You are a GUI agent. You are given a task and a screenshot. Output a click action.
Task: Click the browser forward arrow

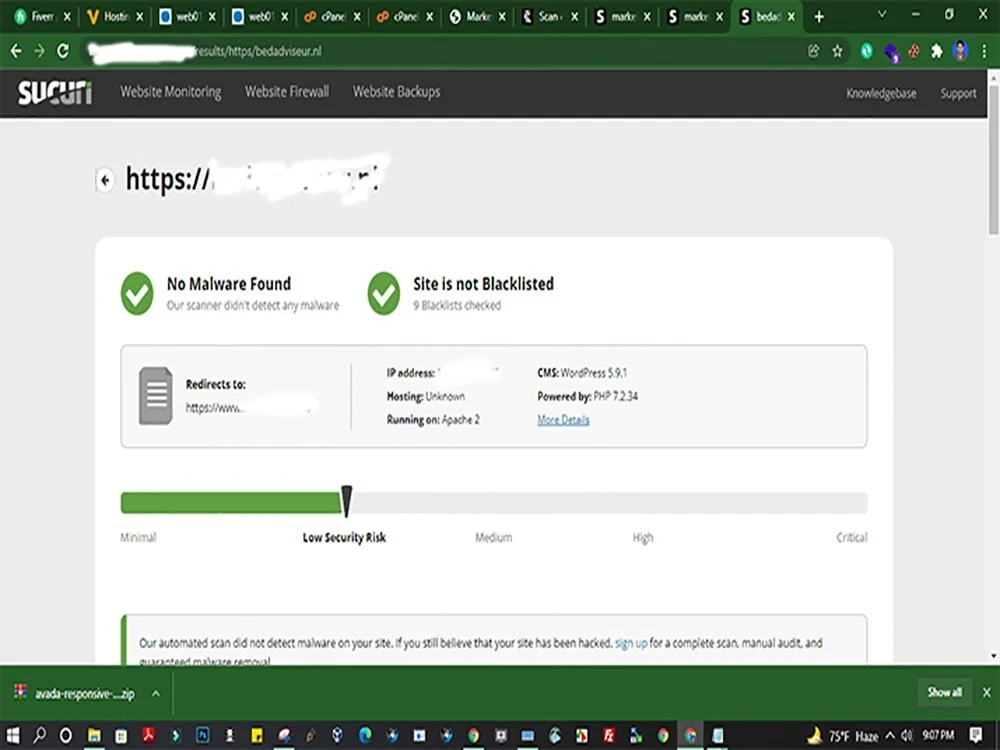pyautogui.click(x=40, y=51)
